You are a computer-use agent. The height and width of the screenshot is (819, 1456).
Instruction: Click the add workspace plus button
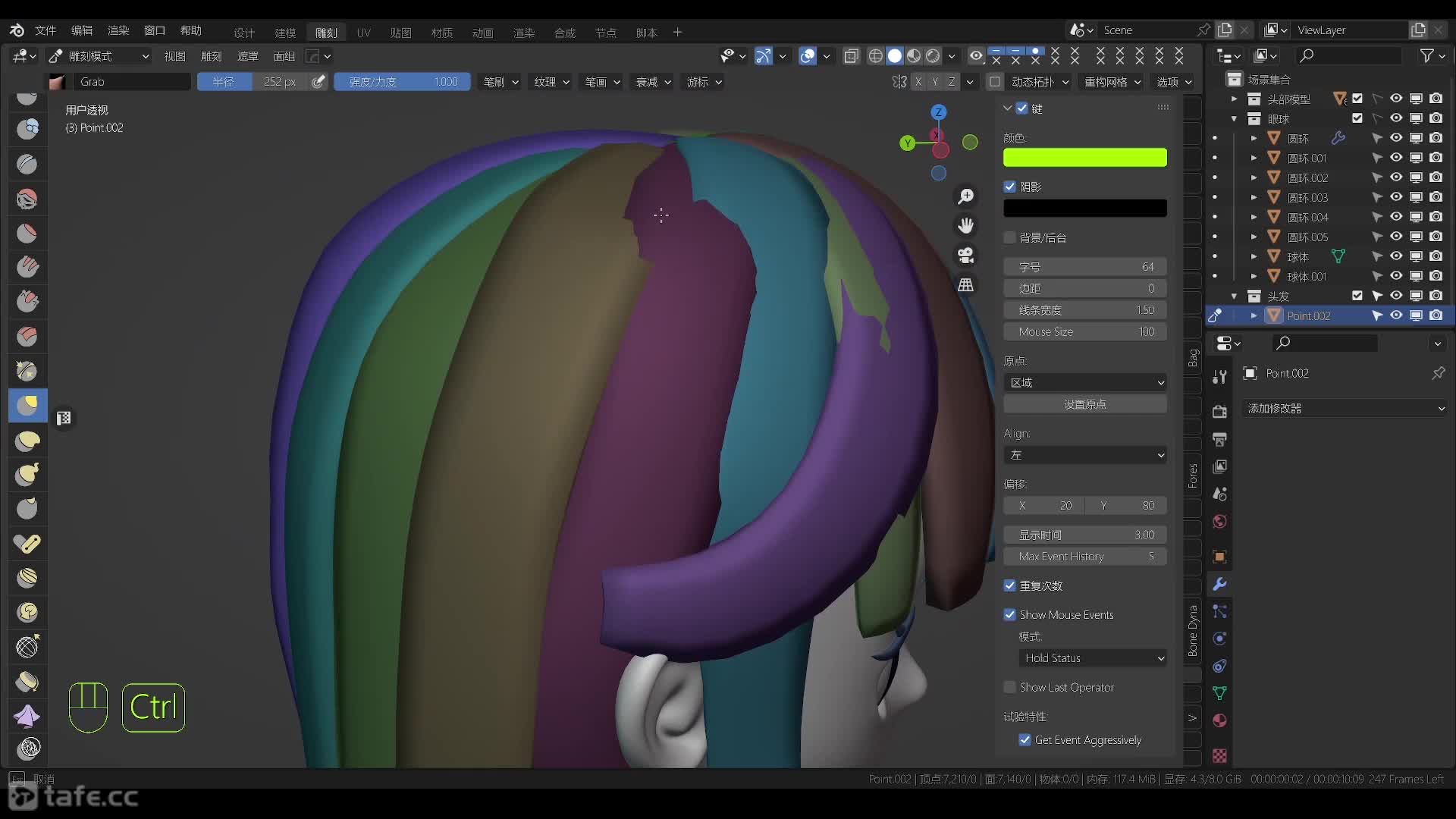[677, 32]
